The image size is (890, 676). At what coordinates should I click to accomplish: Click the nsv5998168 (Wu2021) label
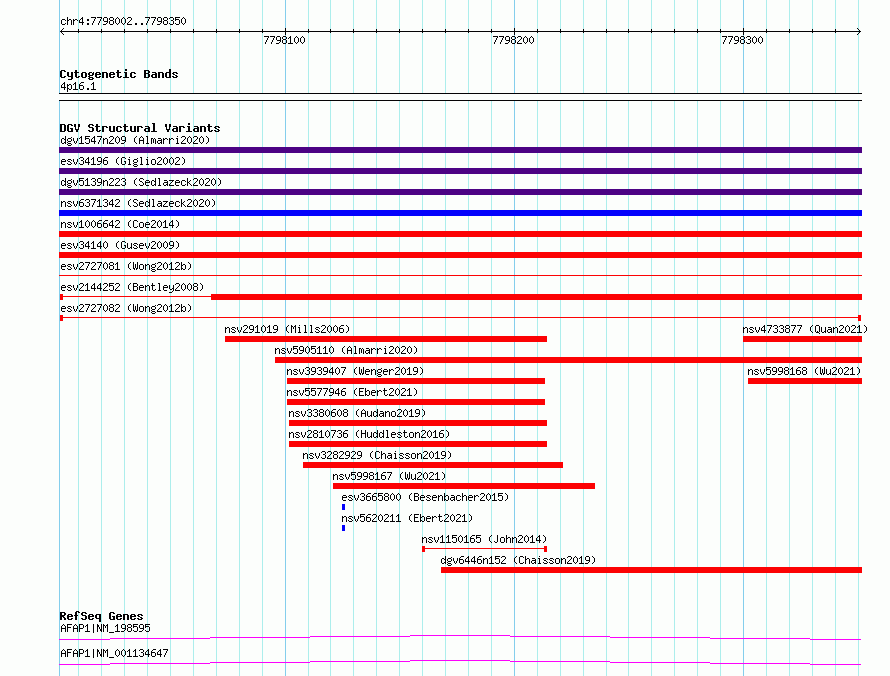tap(804, 371)
